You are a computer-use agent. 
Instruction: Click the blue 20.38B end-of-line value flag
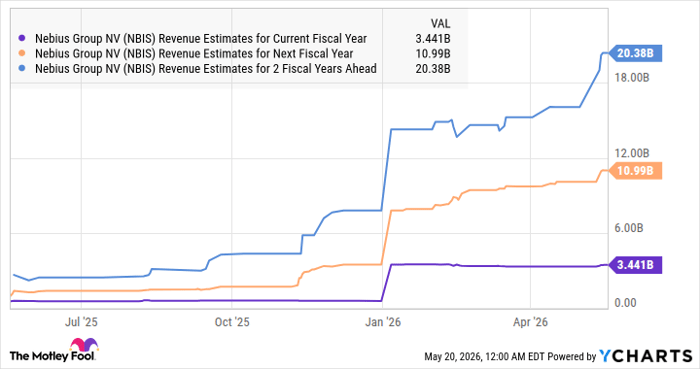[635, 54]
